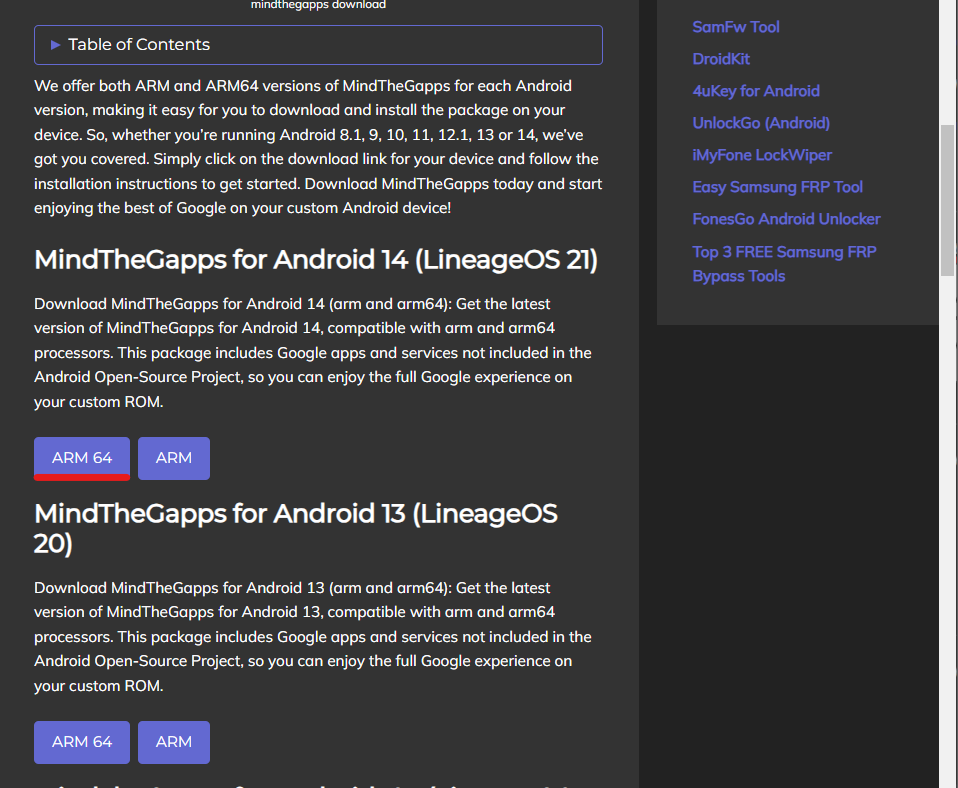Click the ARM button for Android 14

point(174,458)
